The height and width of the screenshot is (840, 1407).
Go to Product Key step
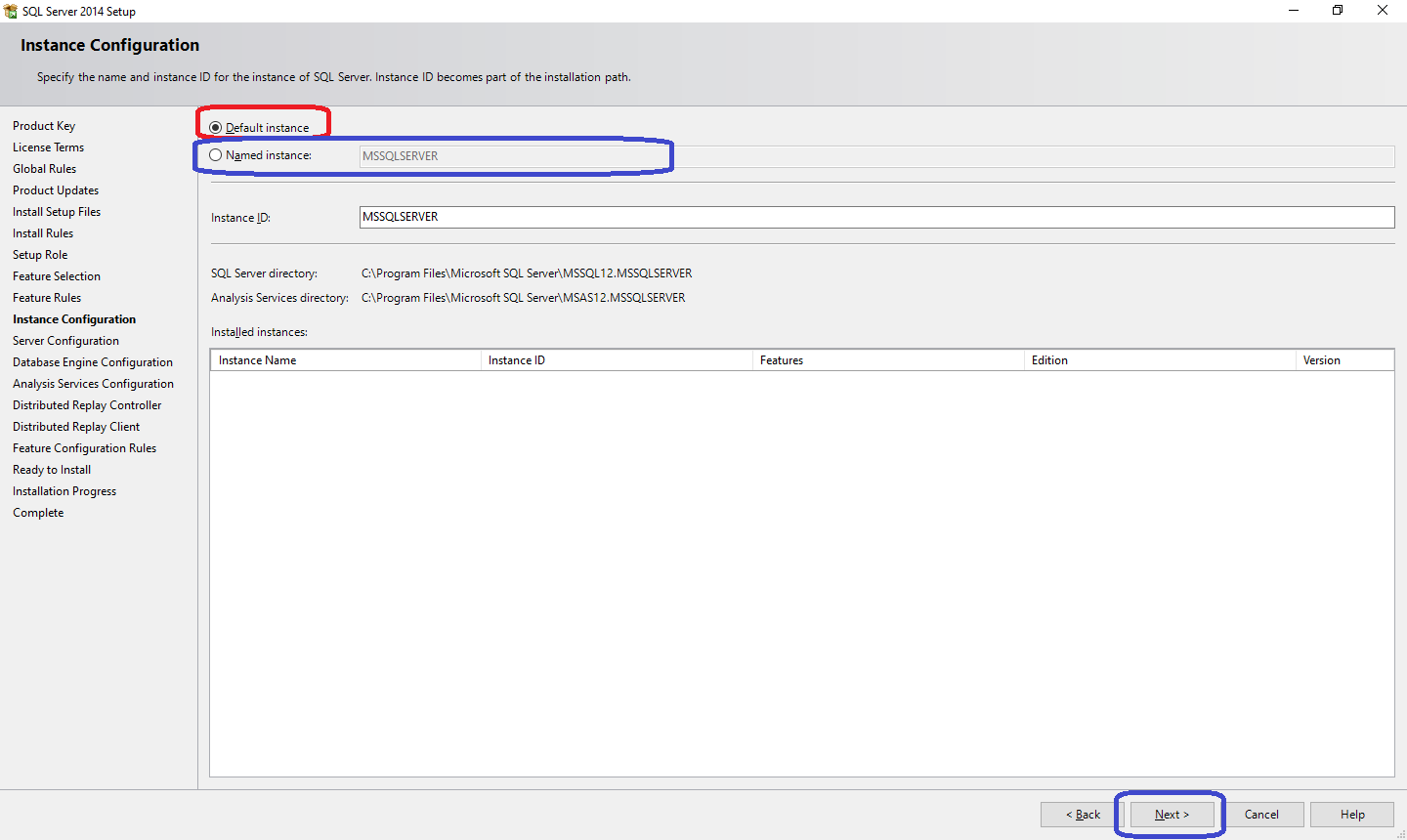[x=44, y=126]
